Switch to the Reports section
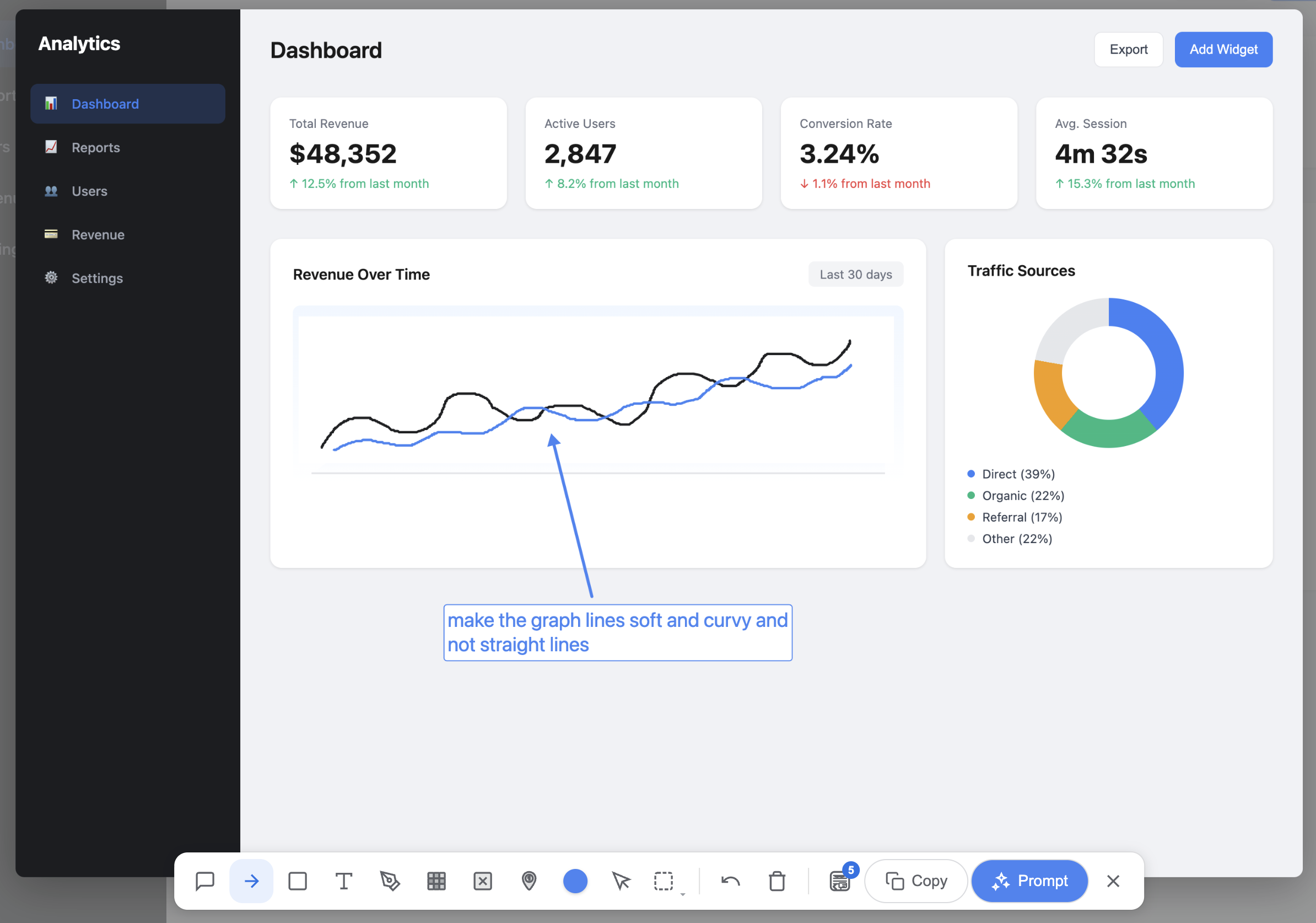 pyautogui.click(x=96, y=147)
